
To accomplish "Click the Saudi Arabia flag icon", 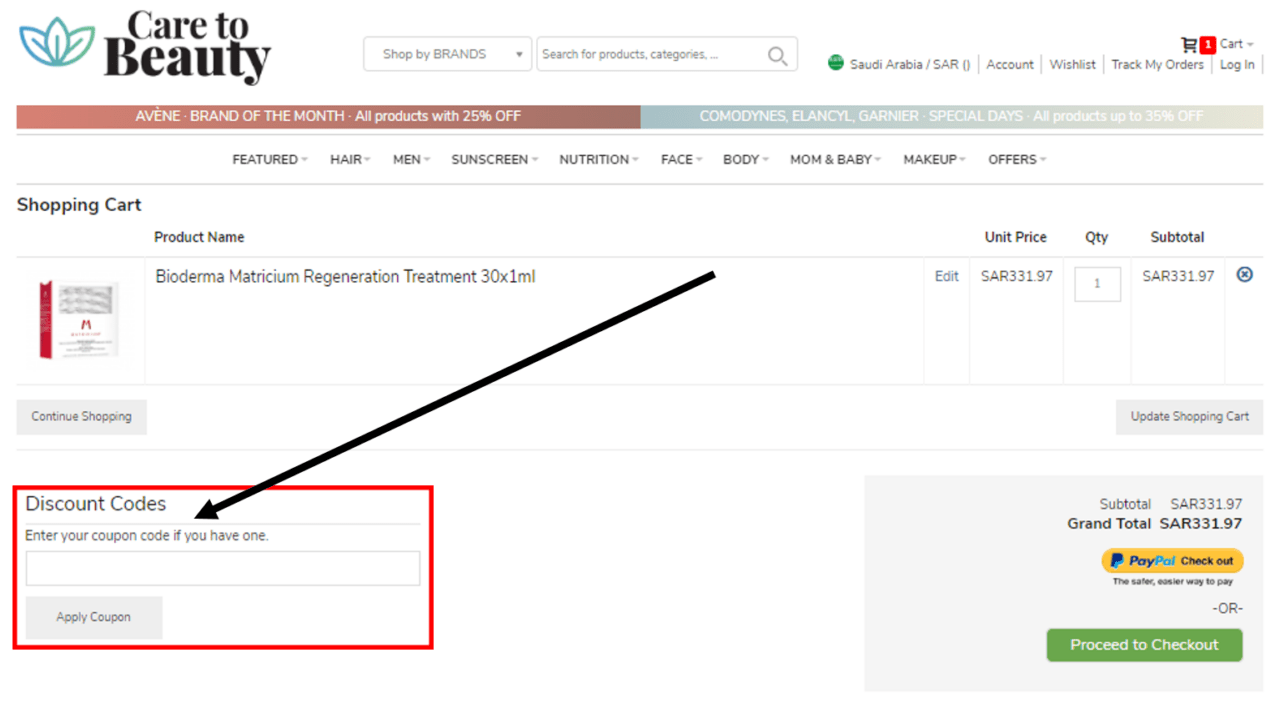I will click(x=836, y=63).
